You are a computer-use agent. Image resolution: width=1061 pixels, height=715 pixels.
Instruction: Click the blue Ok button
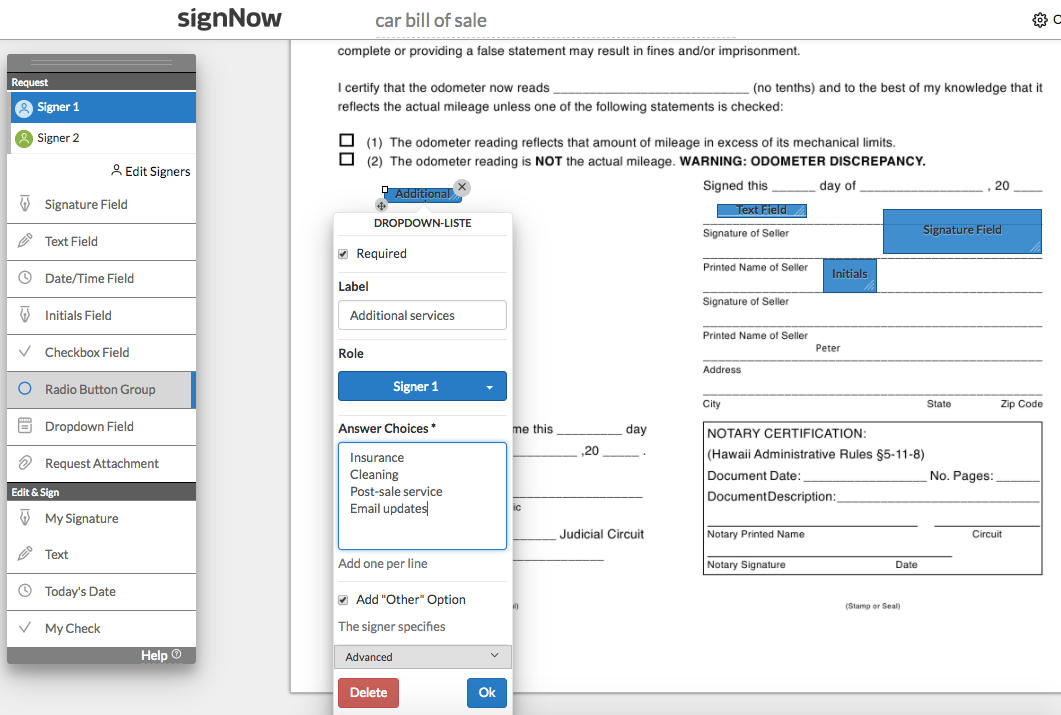(487, 693)
